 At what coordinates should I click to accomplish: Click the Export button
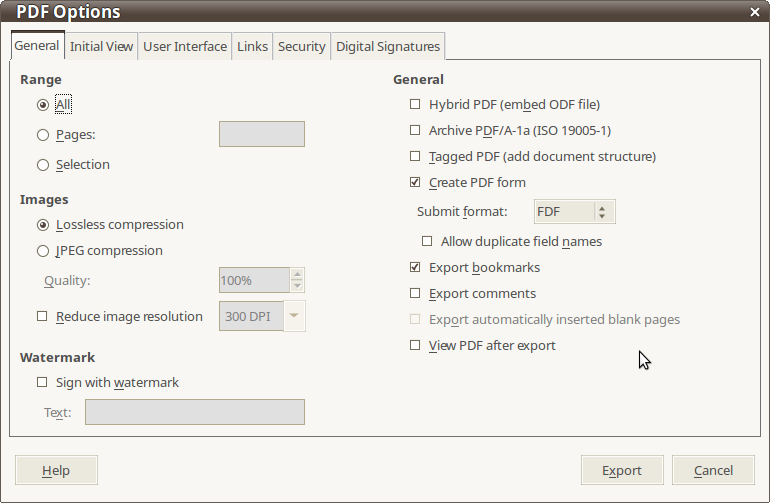pos(622,470)
